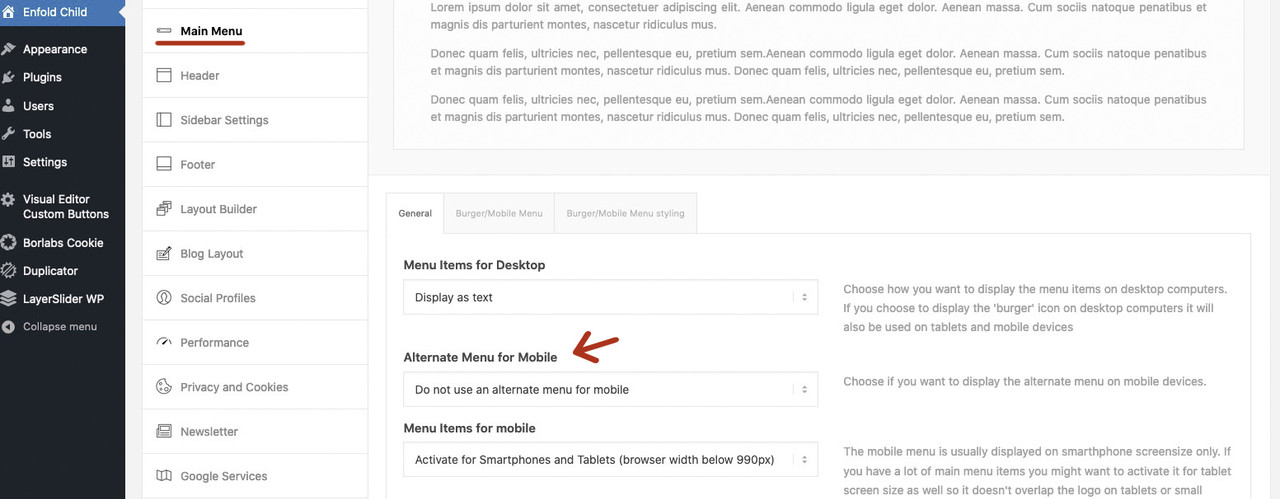This screenshot has width=1280, height=499.
Task: Open Privacy and Cookies options
Action: [x=255, y=387]
